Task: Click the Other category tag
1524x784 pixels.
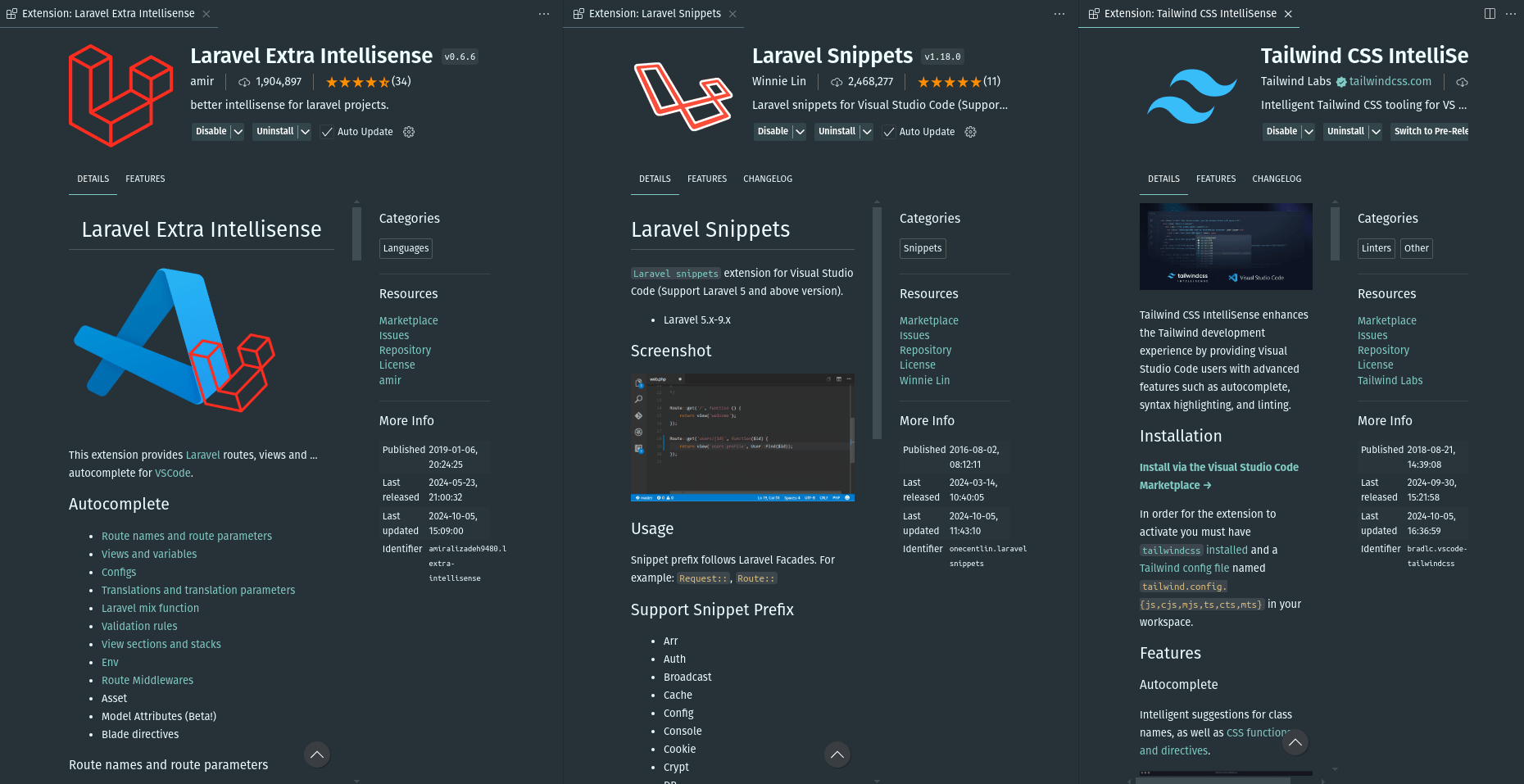Action: point(1416,248)
